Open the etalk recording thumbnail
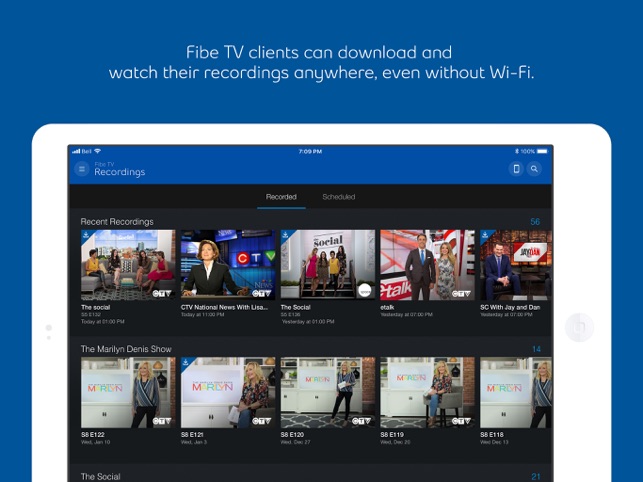643x482 pixels. [427, 265]
